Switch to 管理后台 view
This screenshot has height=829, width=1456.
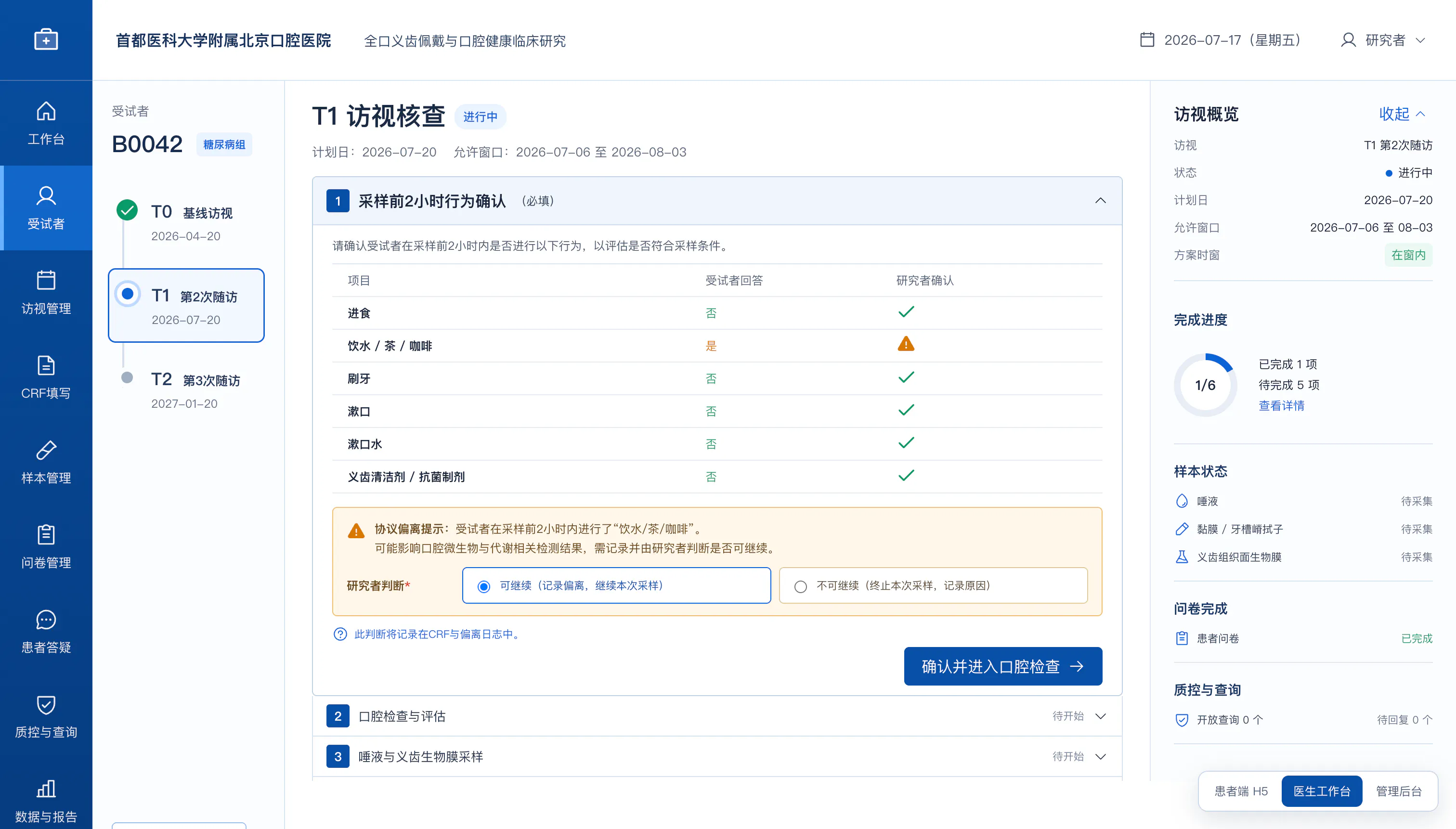(x=1399, y=791)
